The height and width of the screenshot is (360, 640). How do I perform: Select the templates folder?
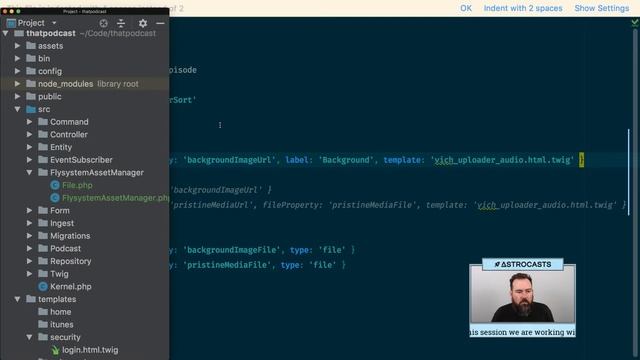57,299
